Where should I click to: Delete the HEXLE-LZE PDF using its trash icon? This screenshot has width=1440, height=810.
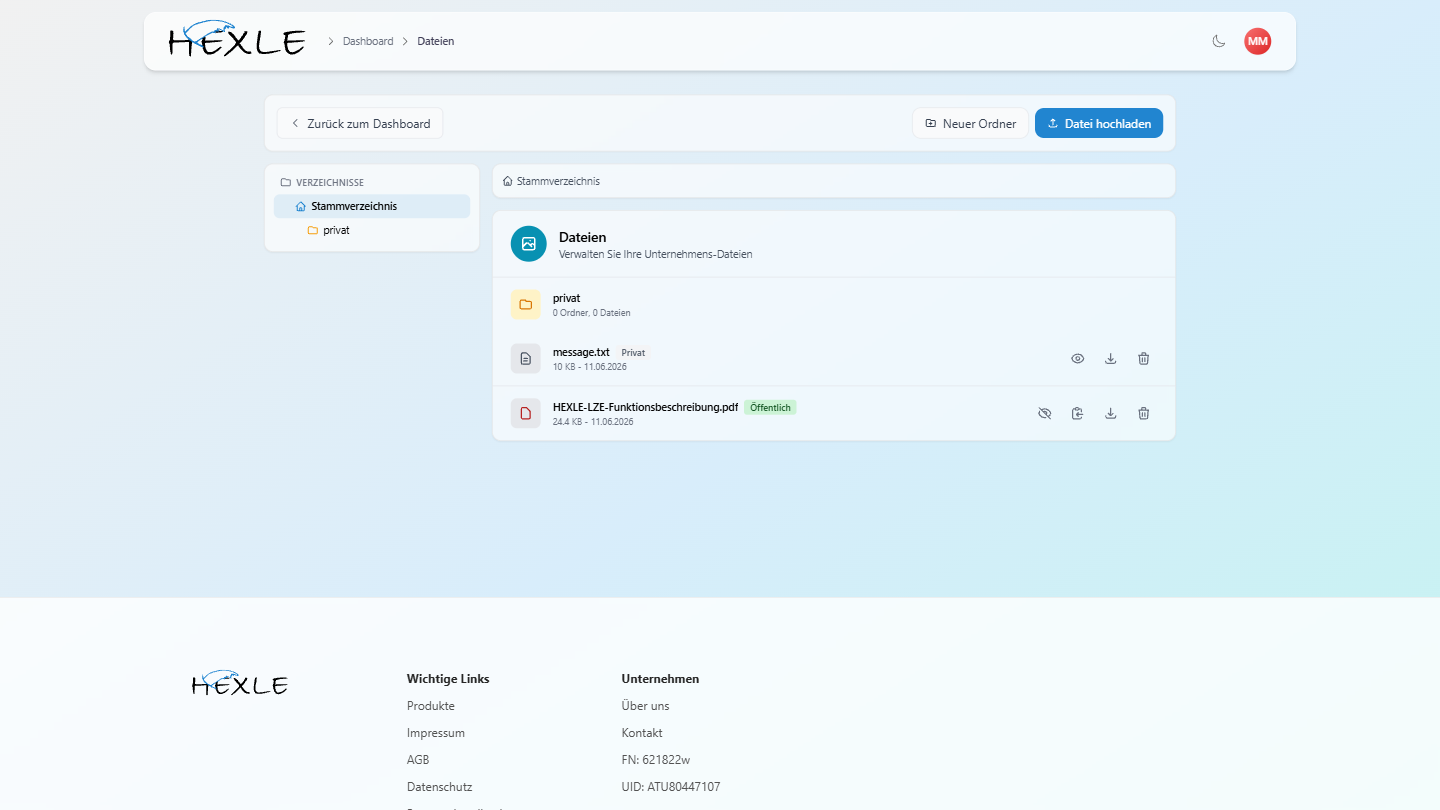click(x=1143, y=413)
